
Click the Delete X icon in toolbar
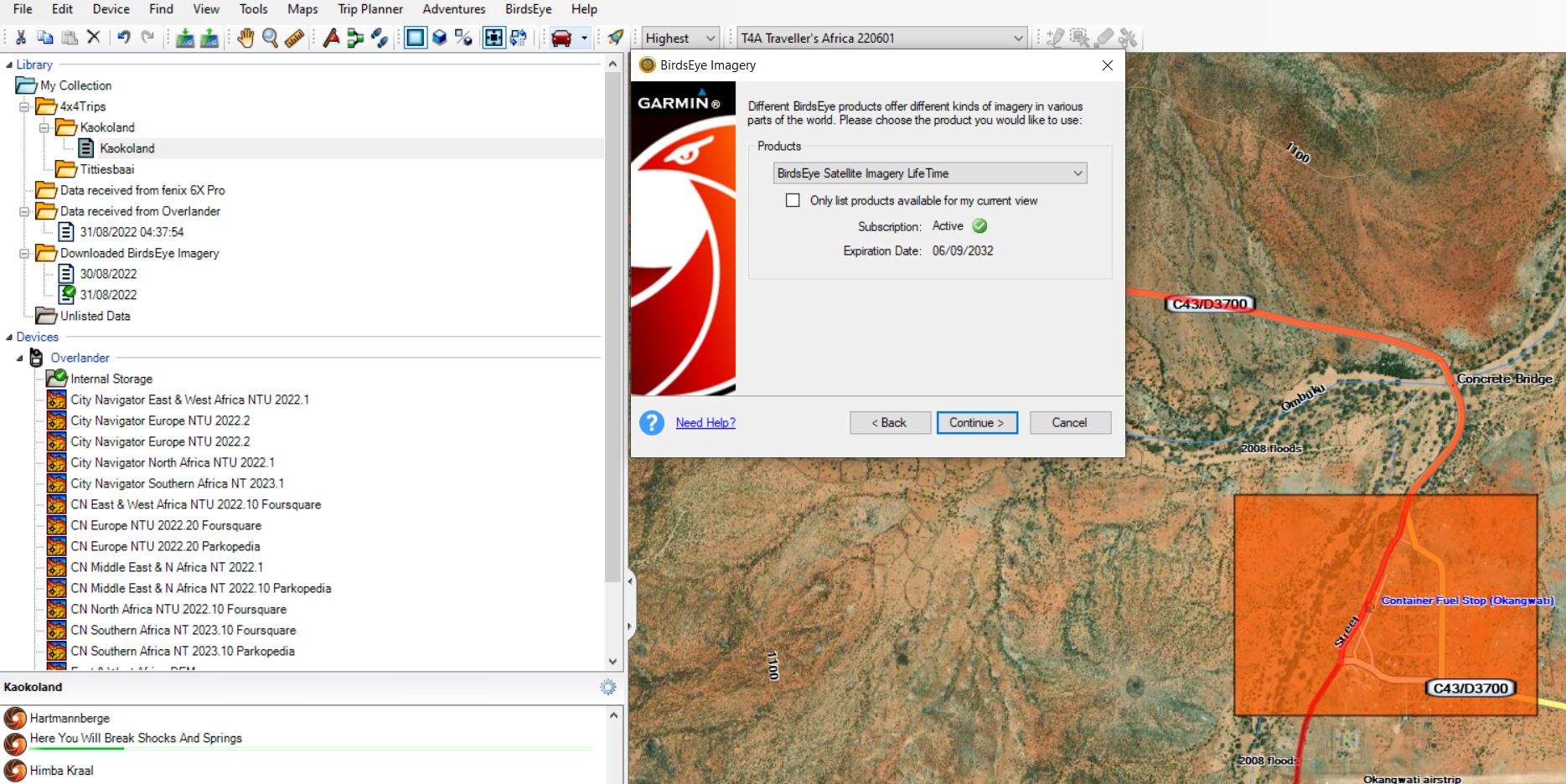point(94,38)
